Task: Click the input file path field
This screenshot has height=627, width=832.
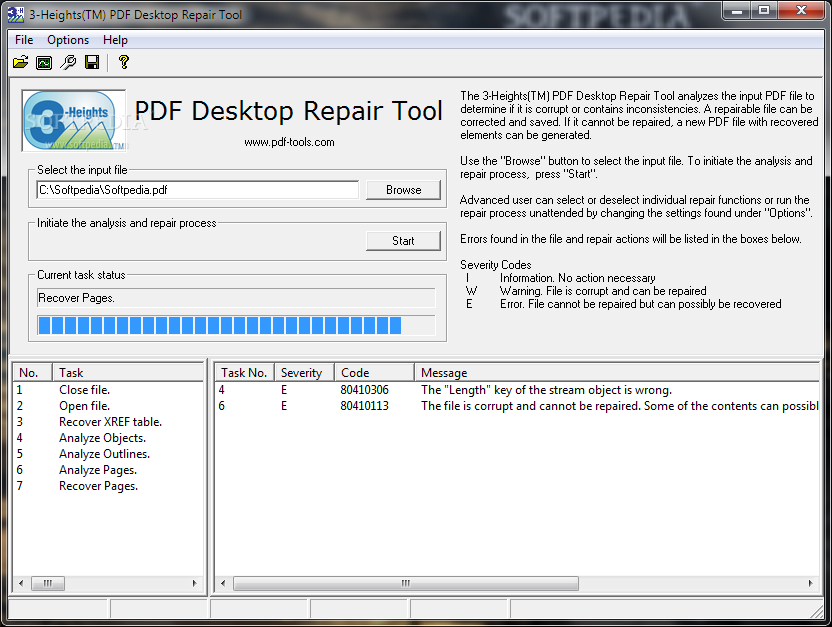Action: click(x=197, y=190)
